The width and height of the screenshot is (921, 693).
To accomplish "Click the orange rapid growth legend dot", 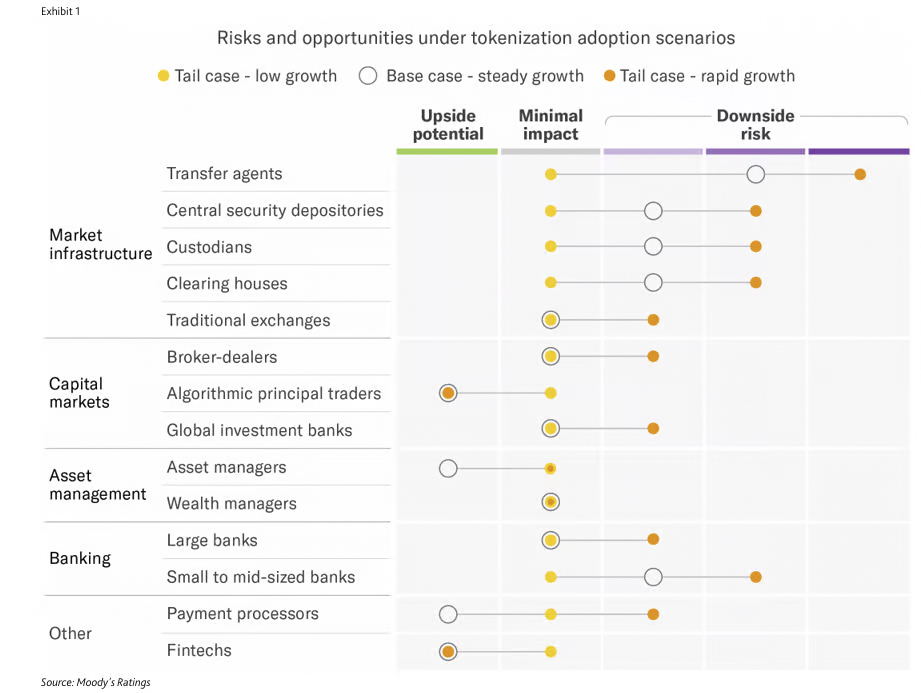I will click(x=609, y=76).
